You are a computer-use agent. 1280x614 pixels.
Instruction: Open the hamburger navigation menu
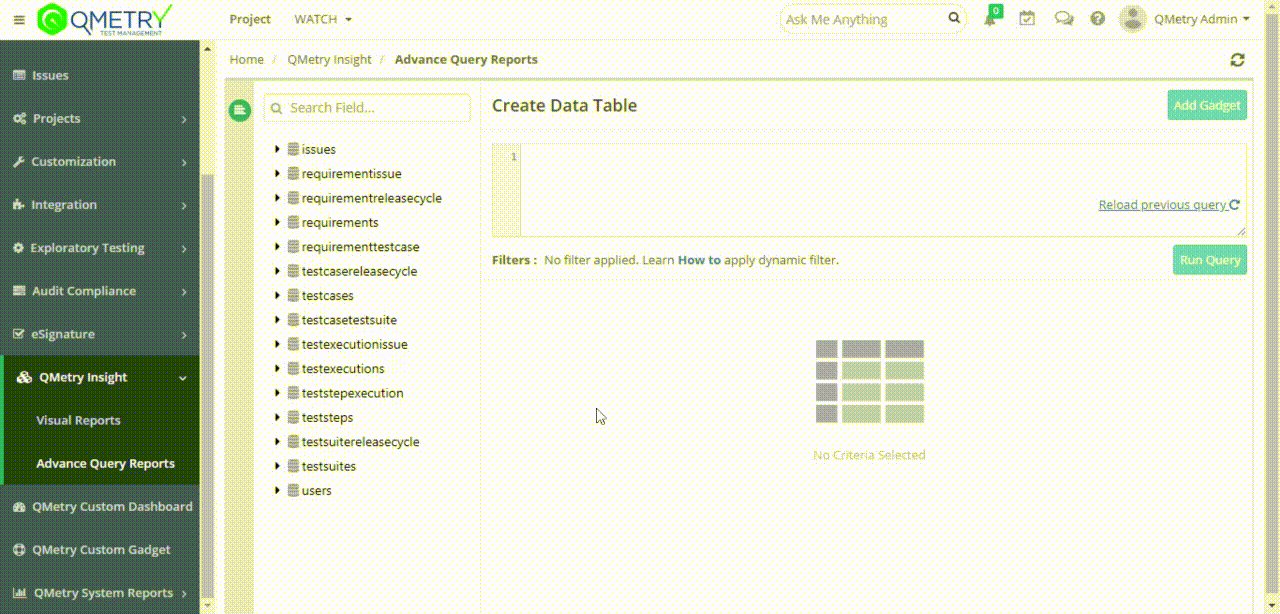point(19,19)
